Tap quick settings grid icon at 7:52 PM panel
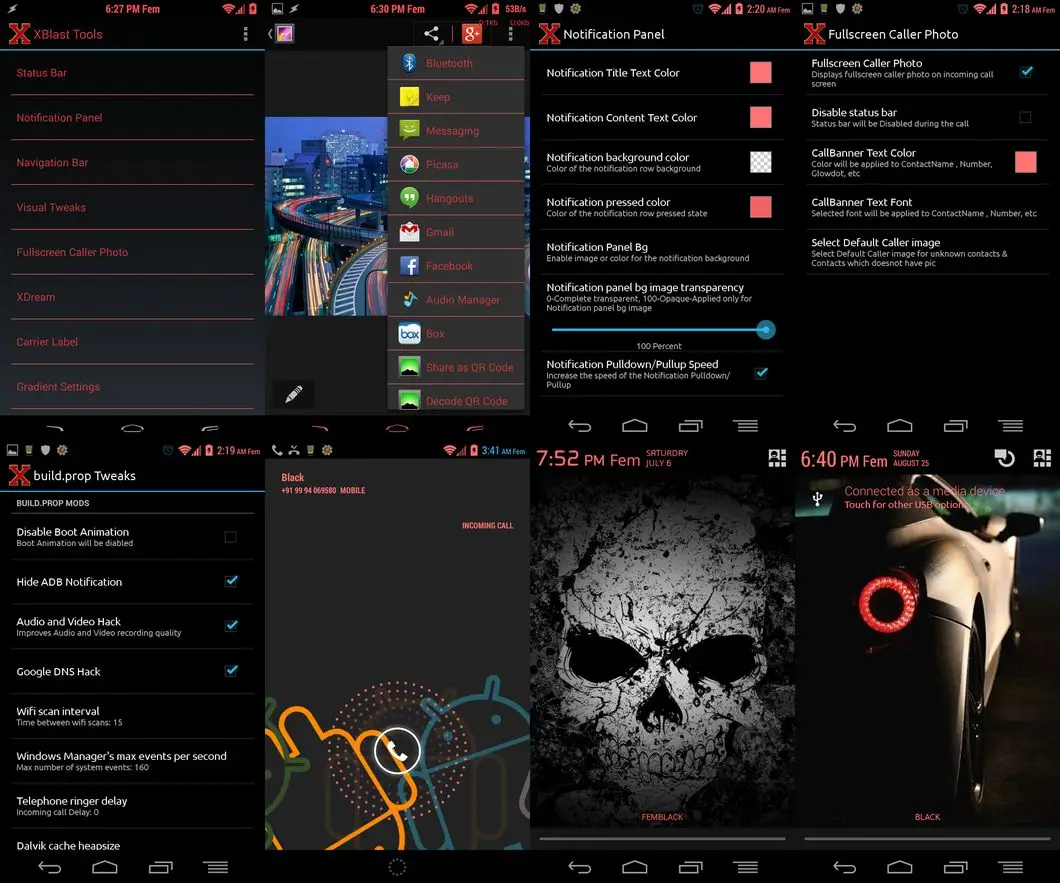The height and width of the screenshot is (883, 1060). 777,458
